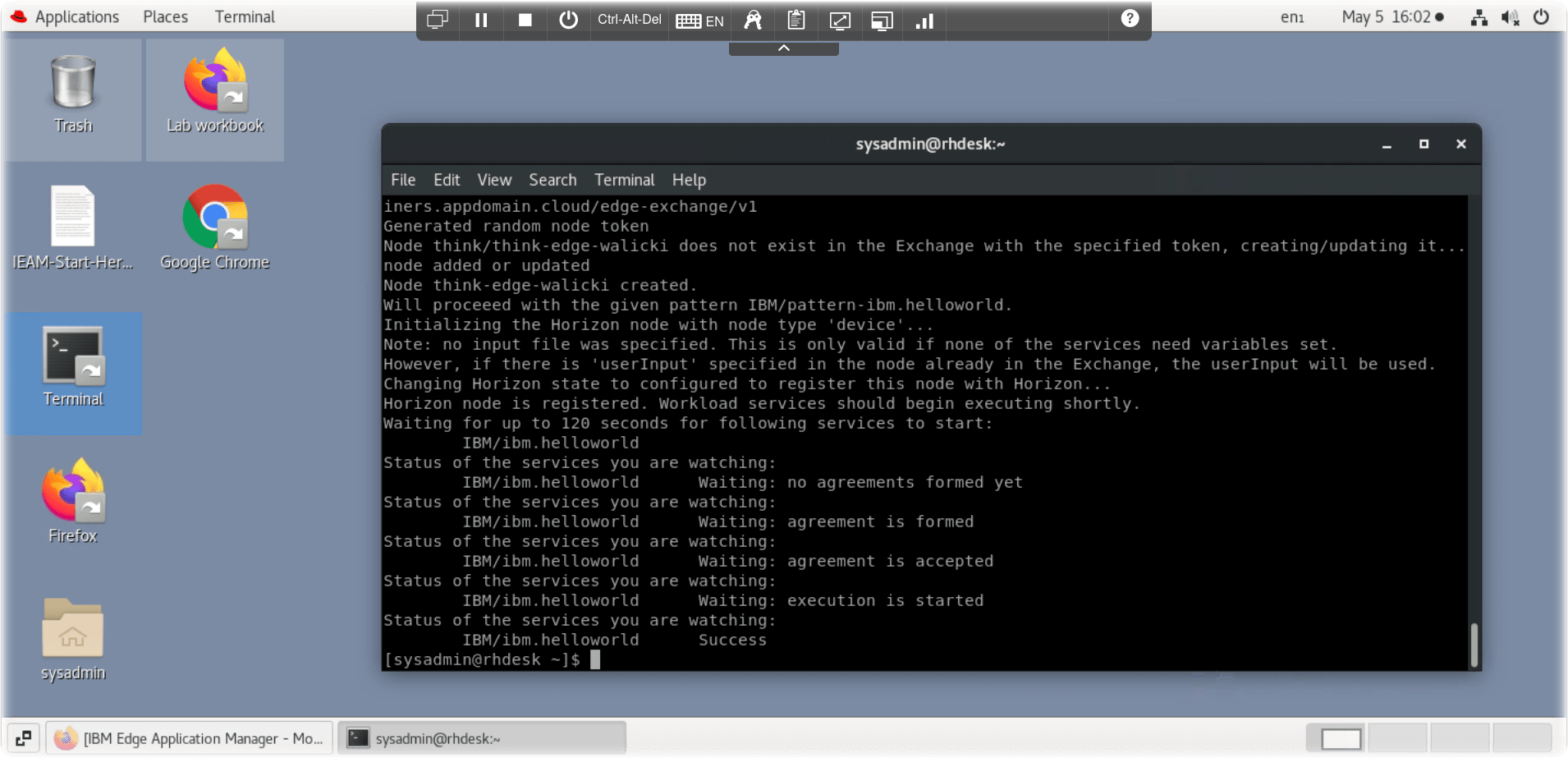Open terminal View menu

tap(494, 180)
